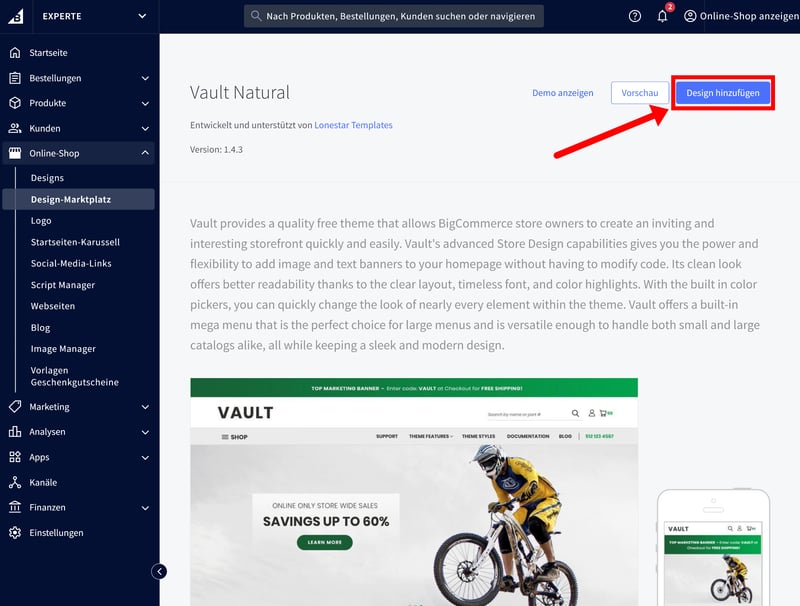Click the Vault Natural theme title

point(240,92)
